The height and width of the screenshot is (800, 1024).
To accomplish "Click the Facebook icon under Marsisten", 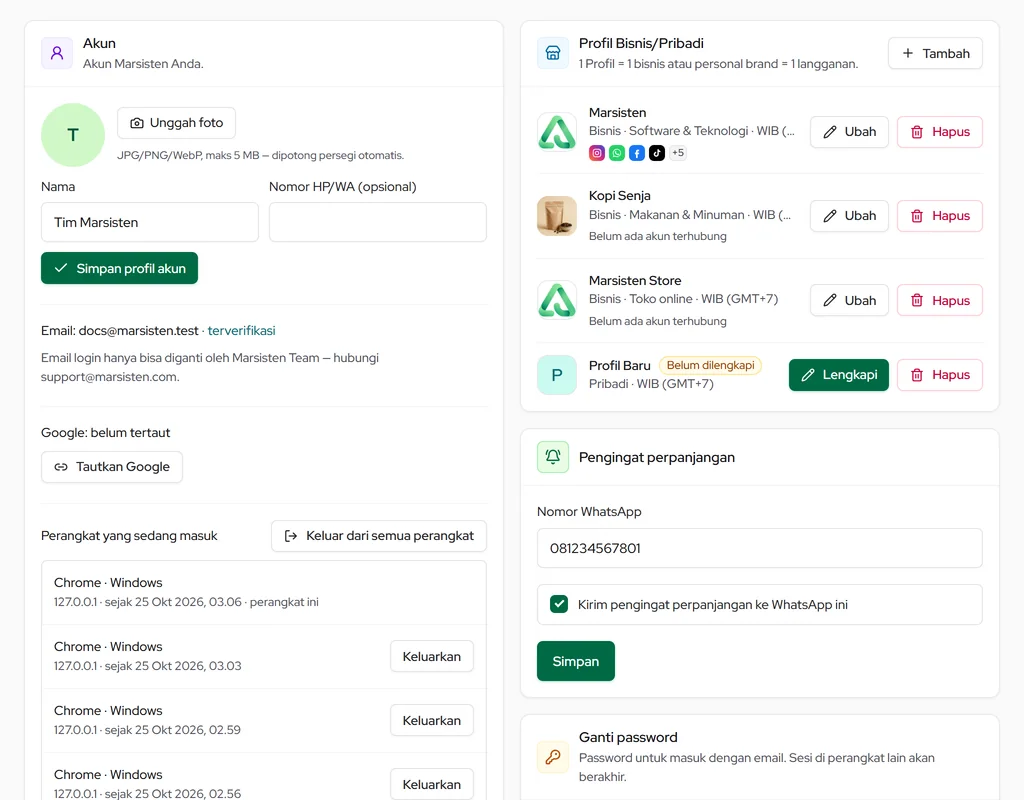I will 637,153.
